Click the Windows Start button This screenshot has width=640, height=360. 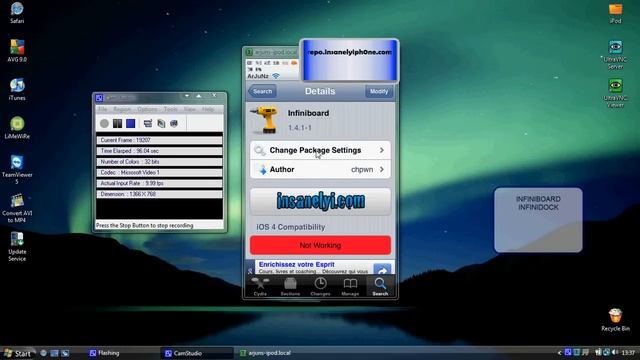tap(17, 353)
